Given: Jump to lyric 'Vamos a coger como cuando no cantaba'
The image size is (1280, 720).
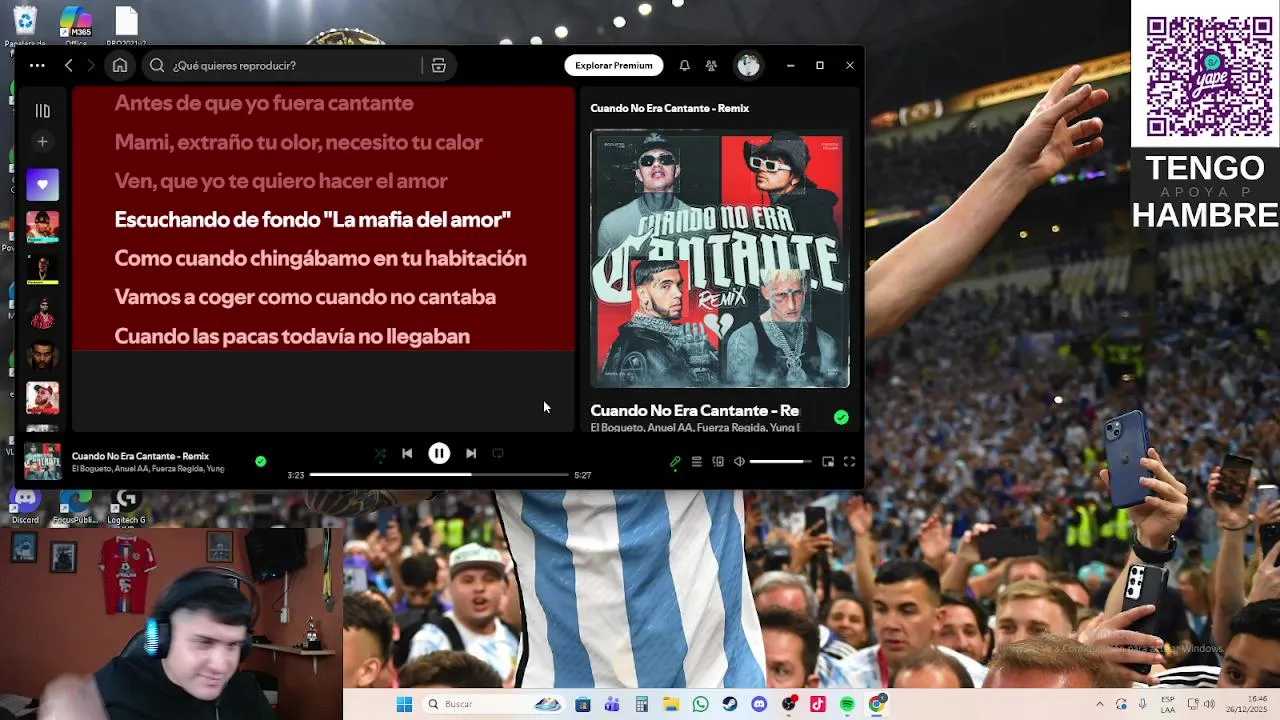Looking at the screenshot, I should tap(305, 297).
